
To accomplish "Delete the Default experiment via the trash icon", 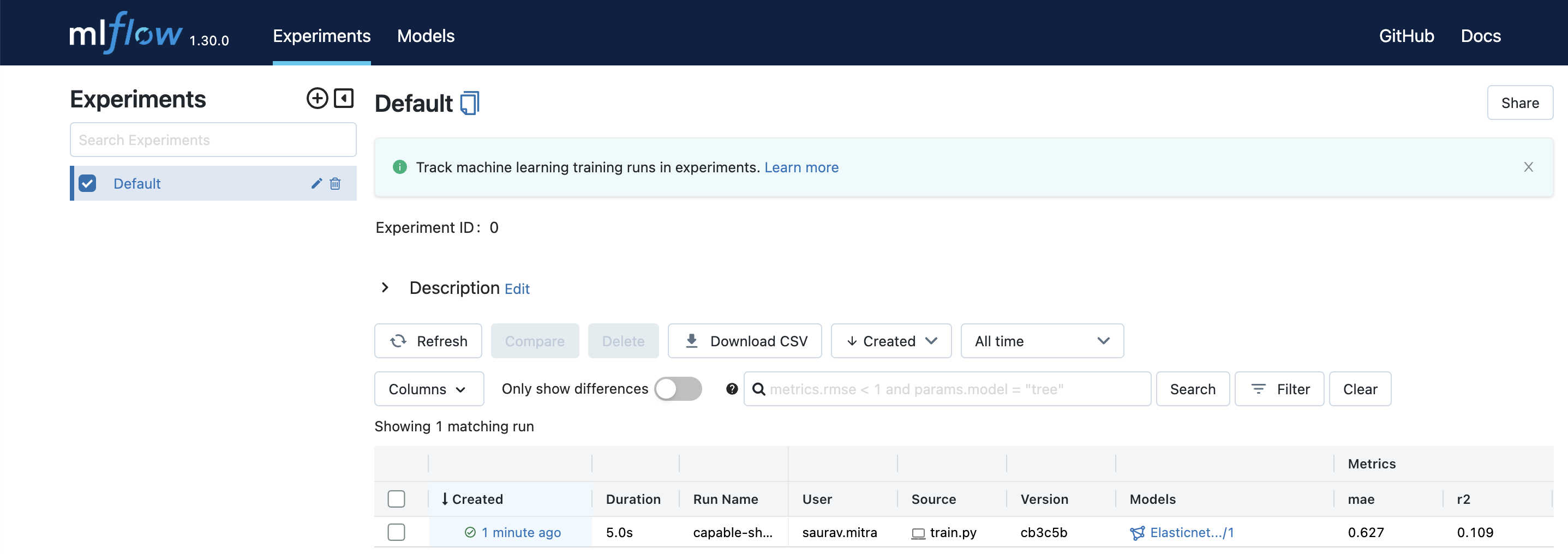I will tap(335, 183).
